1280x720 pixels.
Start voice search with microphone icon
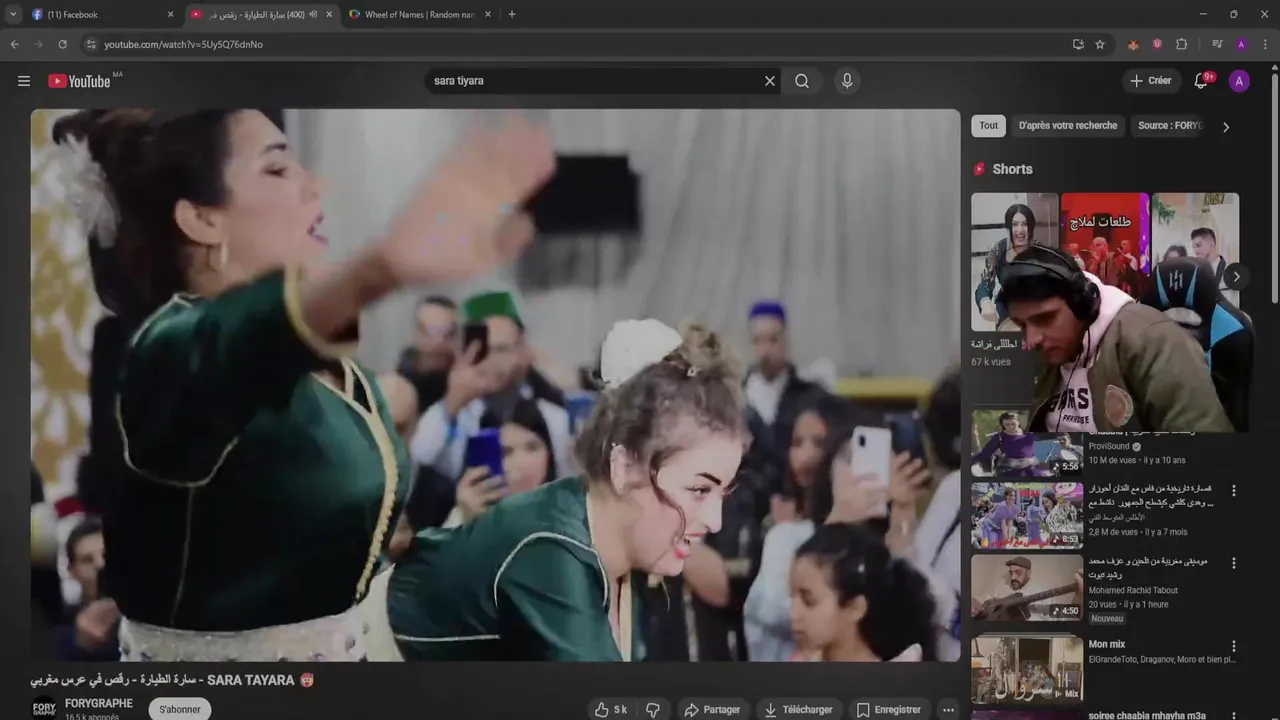tap(847, 81)
